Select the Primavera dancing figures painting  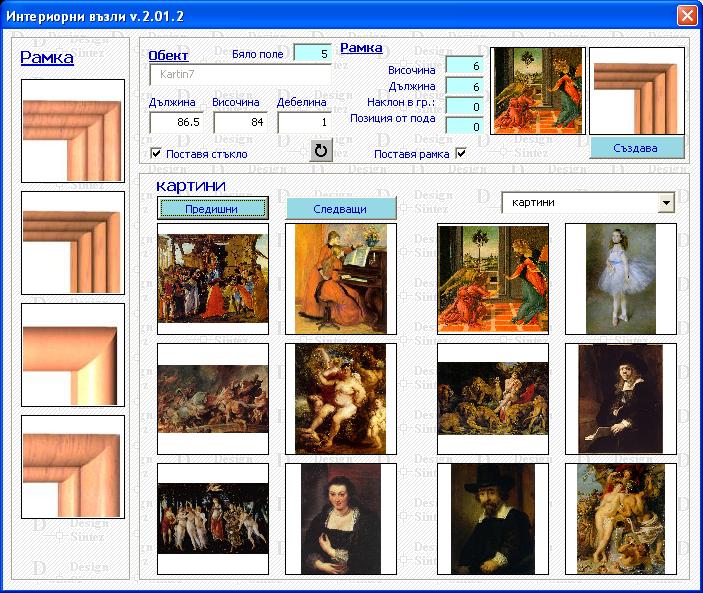click(x=213, y=519)
